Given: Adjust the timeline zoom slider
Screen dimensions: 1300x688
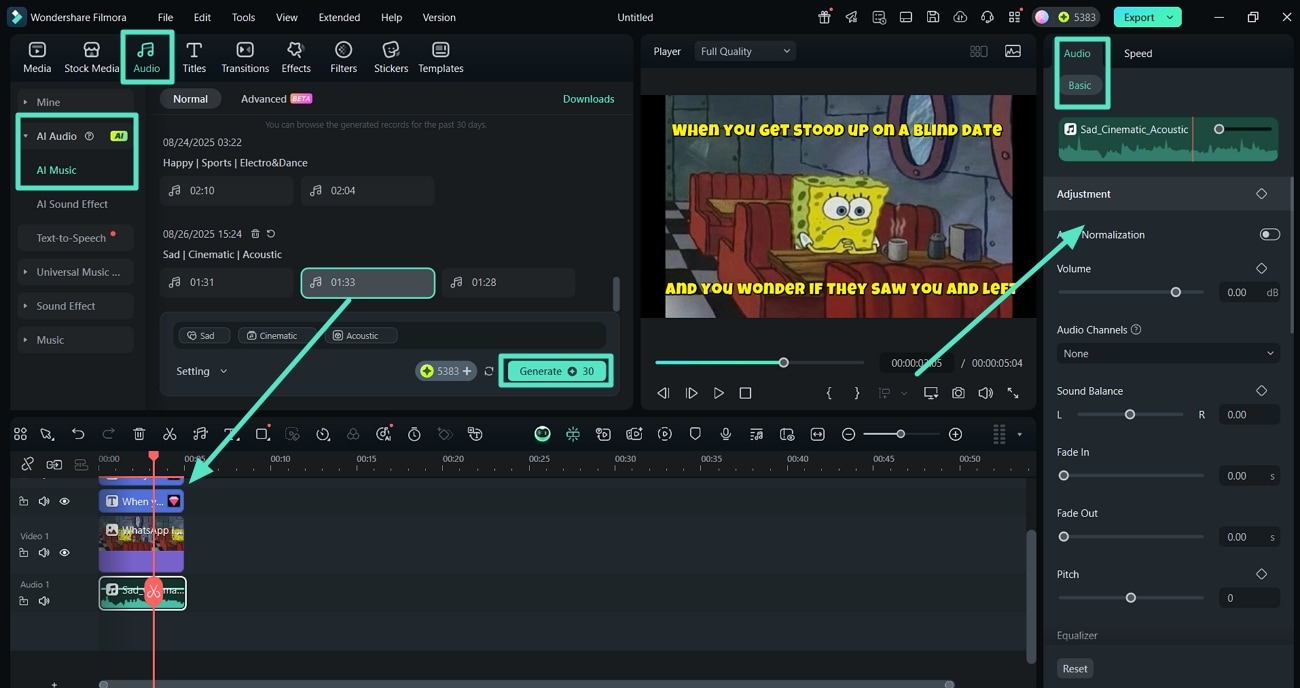Looking at the screenshot, I should click(899, 434).
